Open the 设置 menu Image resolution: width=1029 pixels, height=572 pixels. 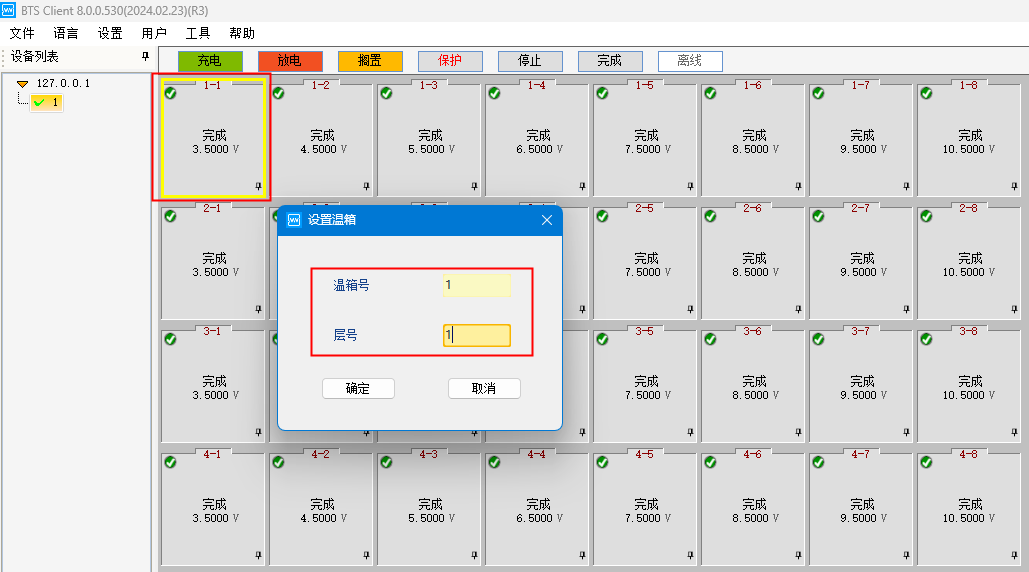(x=110, y=33)
